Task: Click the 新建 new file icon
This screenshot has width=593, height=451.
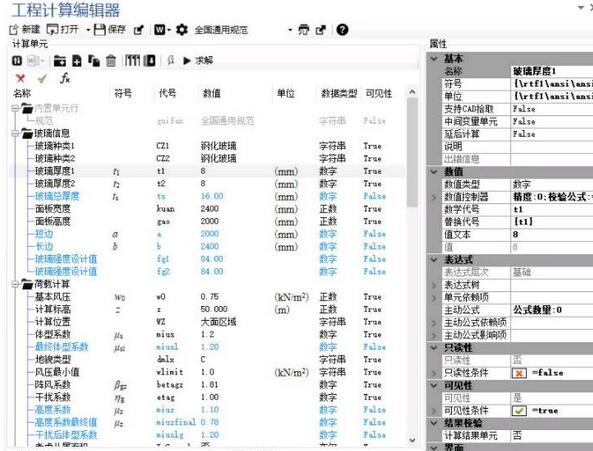Action: [14, 29]
